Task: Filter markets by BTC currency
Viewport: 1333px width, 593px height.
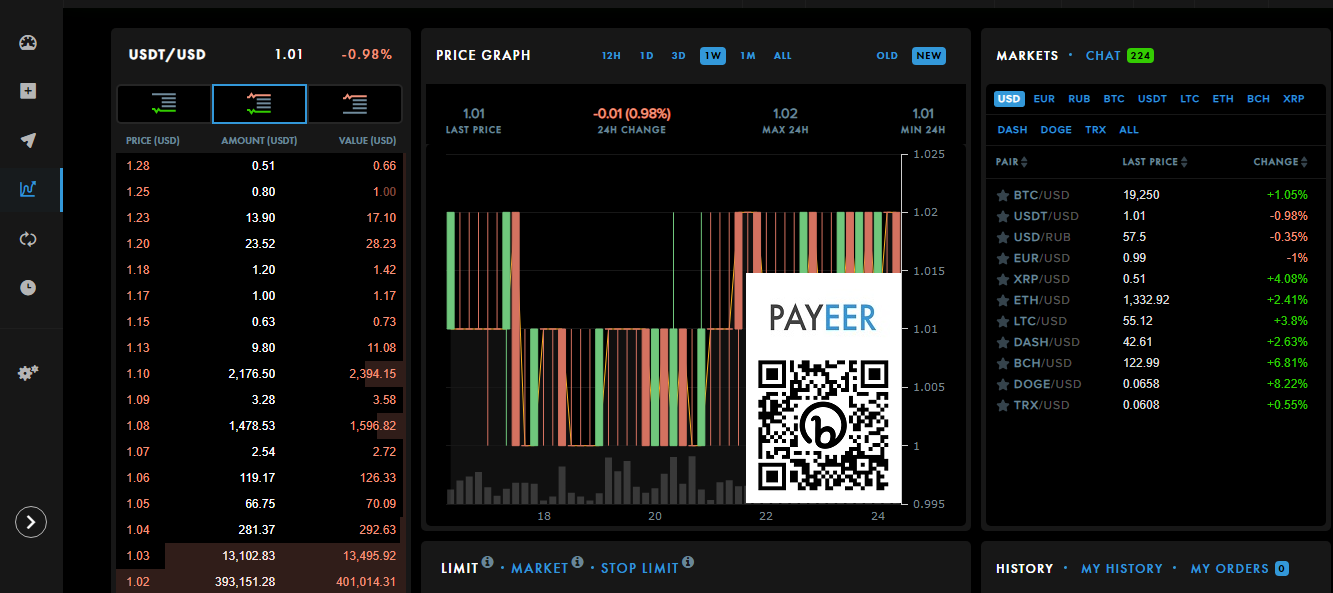Action: click(x=1114, y=99)
